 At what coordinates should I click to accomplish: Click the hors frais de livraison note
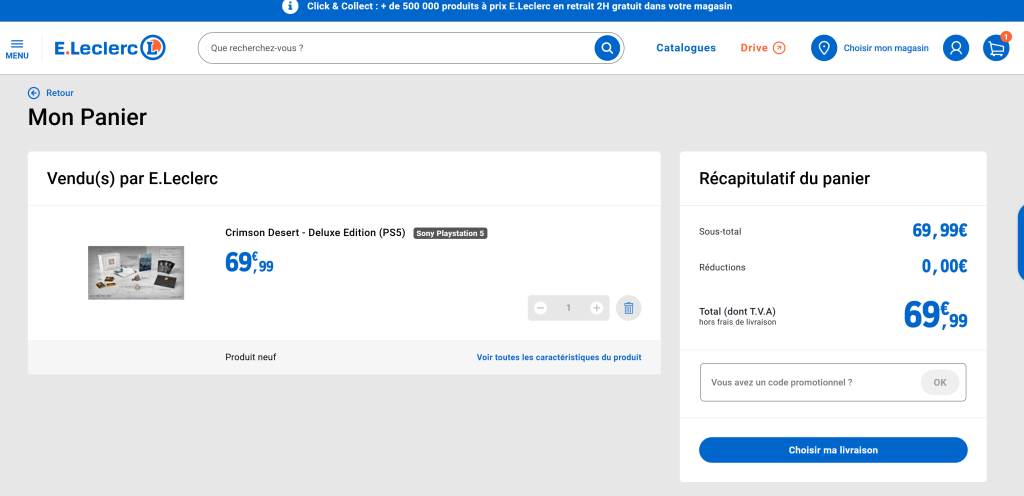click(x=737, y=322)
